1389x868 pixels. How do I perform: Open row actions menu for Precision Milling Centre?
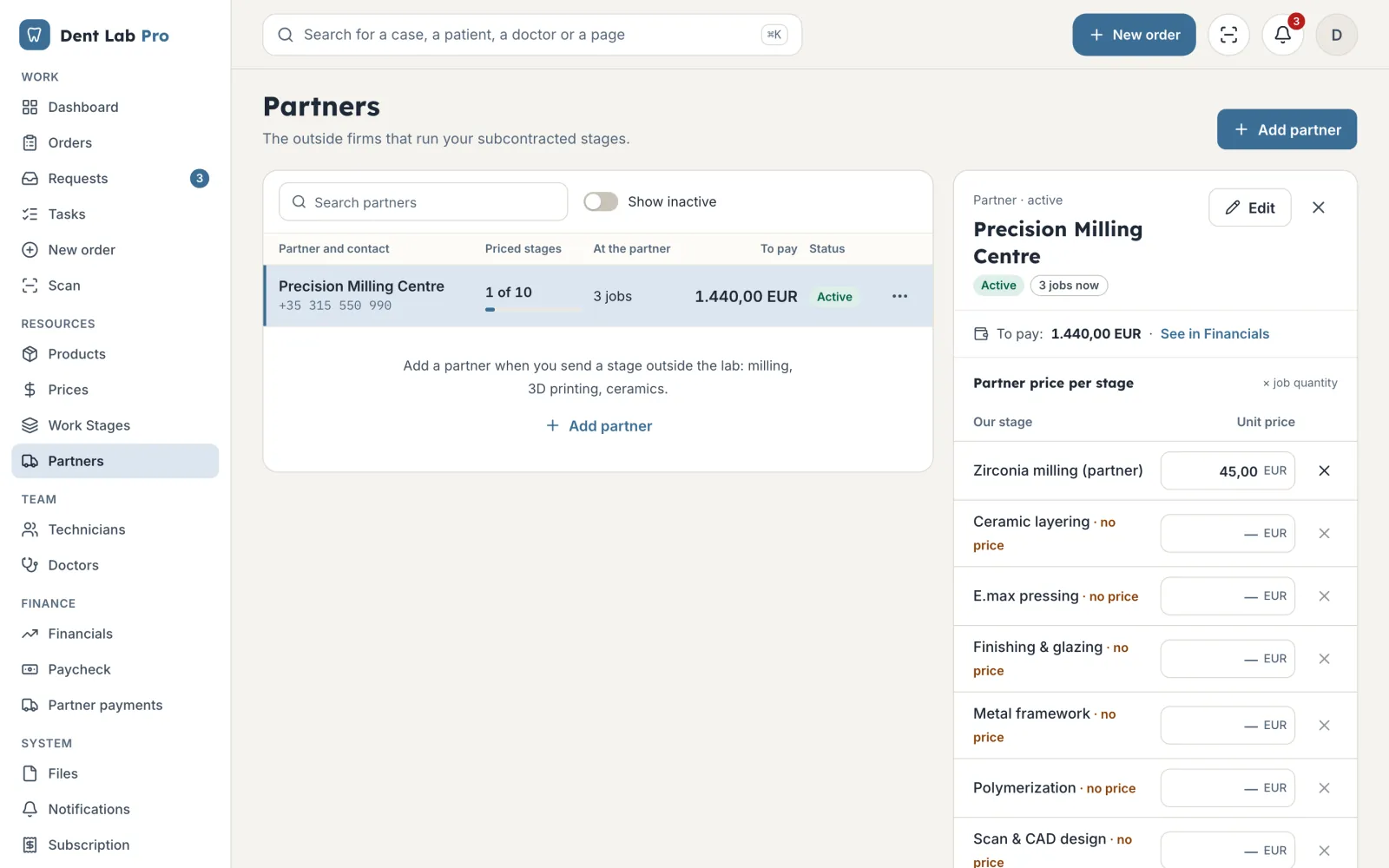click(x=899, y=296)
